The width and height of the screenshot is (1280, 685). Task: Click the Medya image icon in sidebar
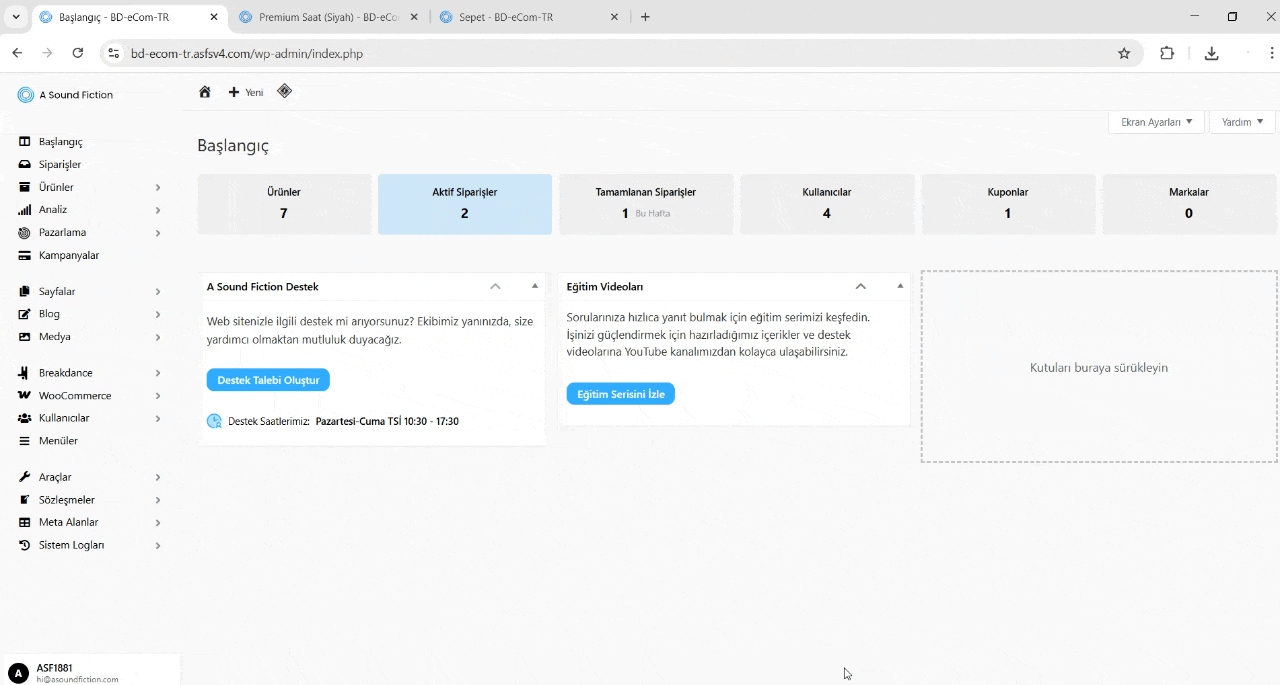[x=25, y=337]
